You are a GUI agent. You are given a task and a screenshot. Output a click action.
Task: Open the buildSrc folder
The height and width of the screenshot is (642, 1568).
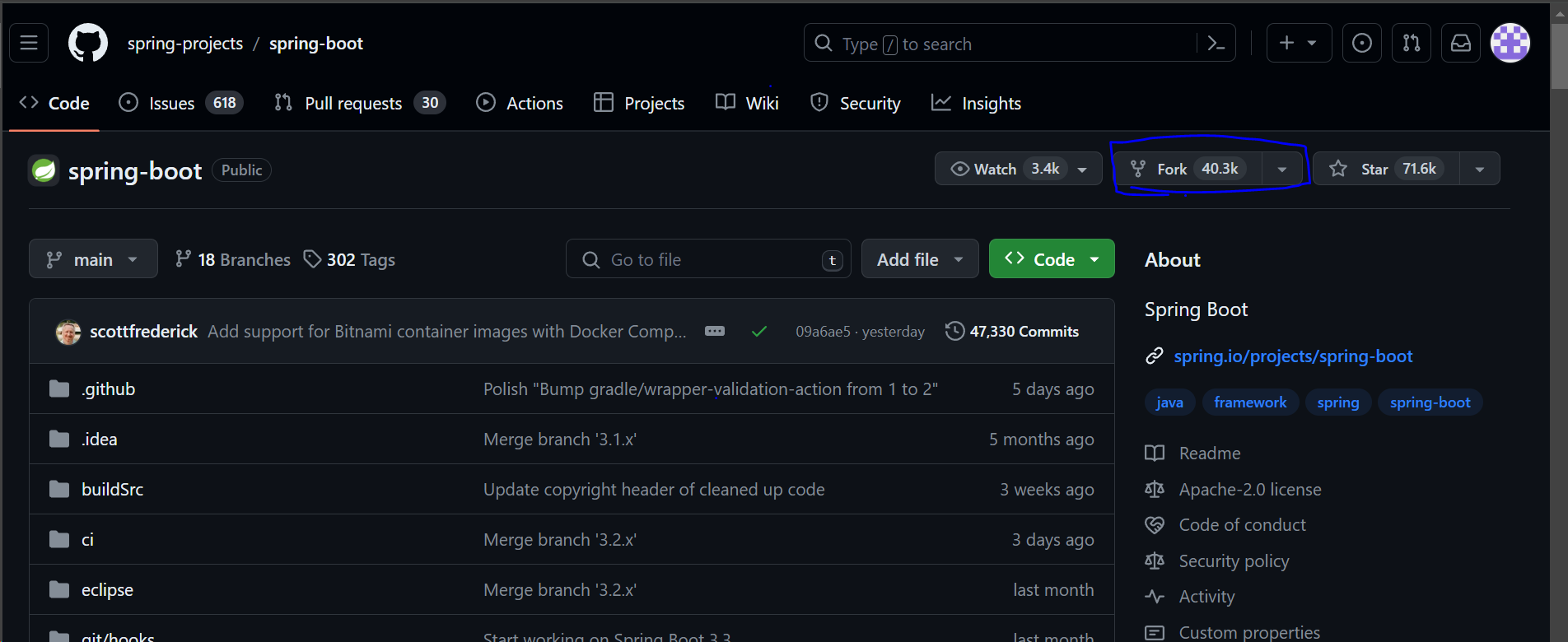(112, 489)
